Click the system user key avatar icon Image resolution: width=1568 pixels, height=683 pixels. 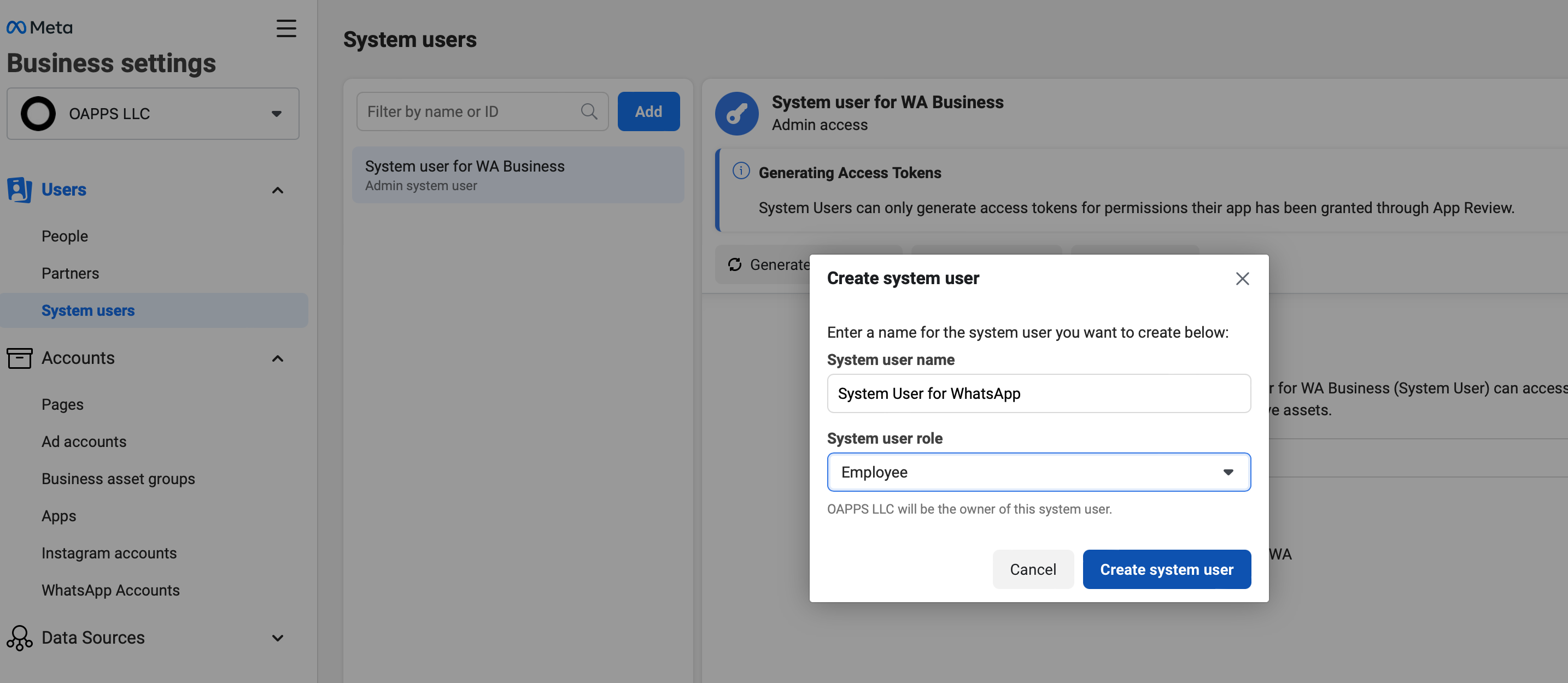(736, 113)
